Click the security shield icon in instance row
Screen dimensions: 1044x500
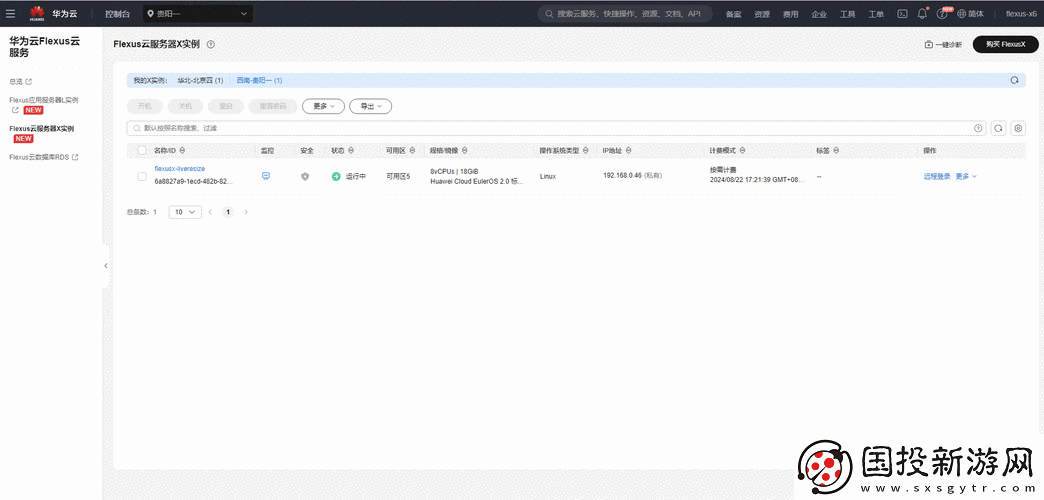[x=305, y=176]
